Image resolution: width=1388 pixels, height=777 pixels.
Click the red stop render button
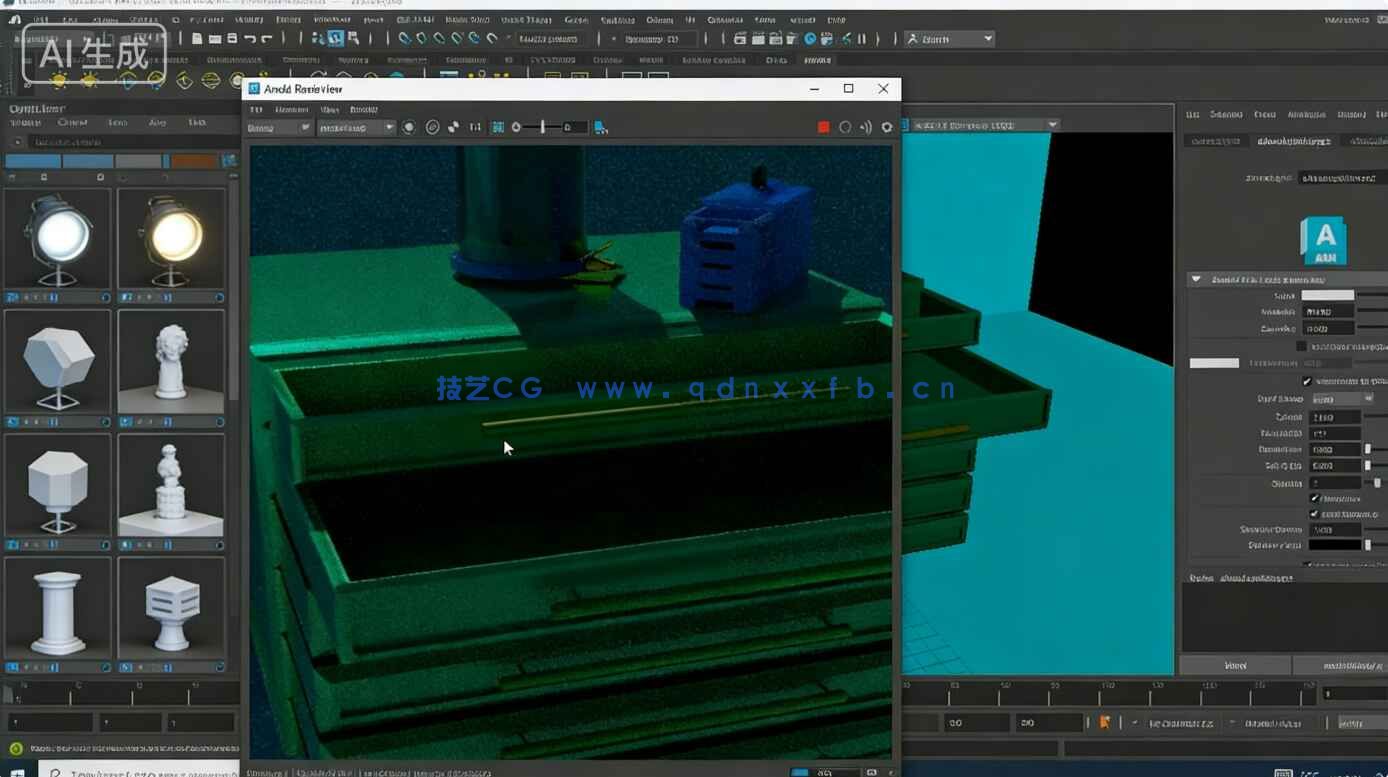pos(824,127)
